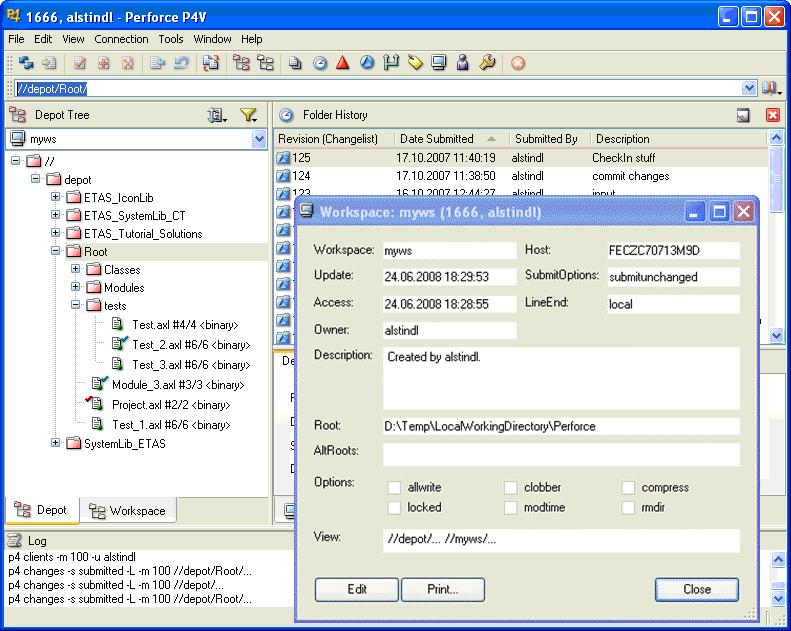Close the Folder History pane
Image resolution: width=791 pixels, height=631 pixels.
772,115
